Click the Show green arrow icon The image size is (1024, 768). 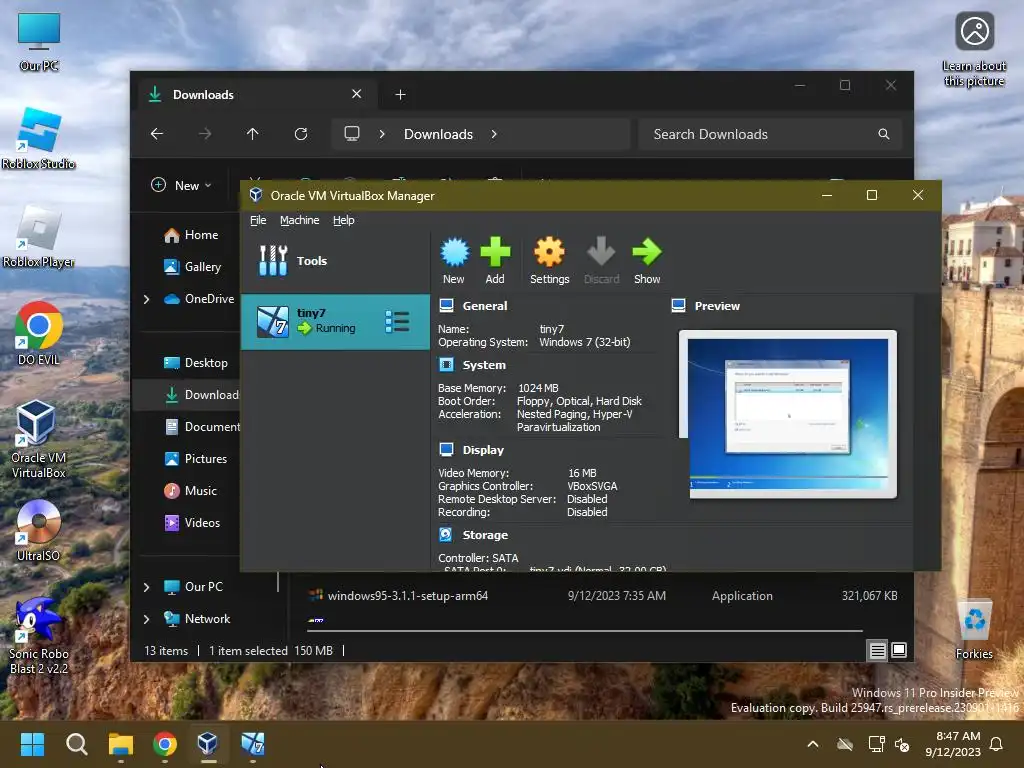[647, 261]
